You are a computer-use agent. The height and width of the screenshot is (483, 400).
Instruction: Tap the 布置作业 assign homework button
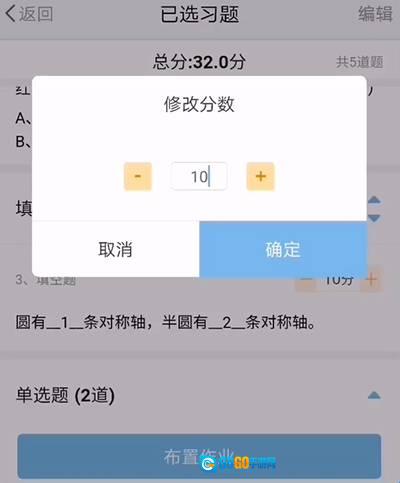(x=199, y=456)
